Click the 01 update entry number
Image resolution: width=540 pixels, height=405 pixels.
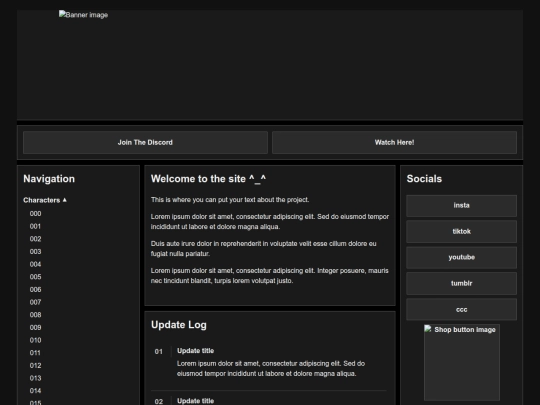pyautogui.click(x=158, y=352)
